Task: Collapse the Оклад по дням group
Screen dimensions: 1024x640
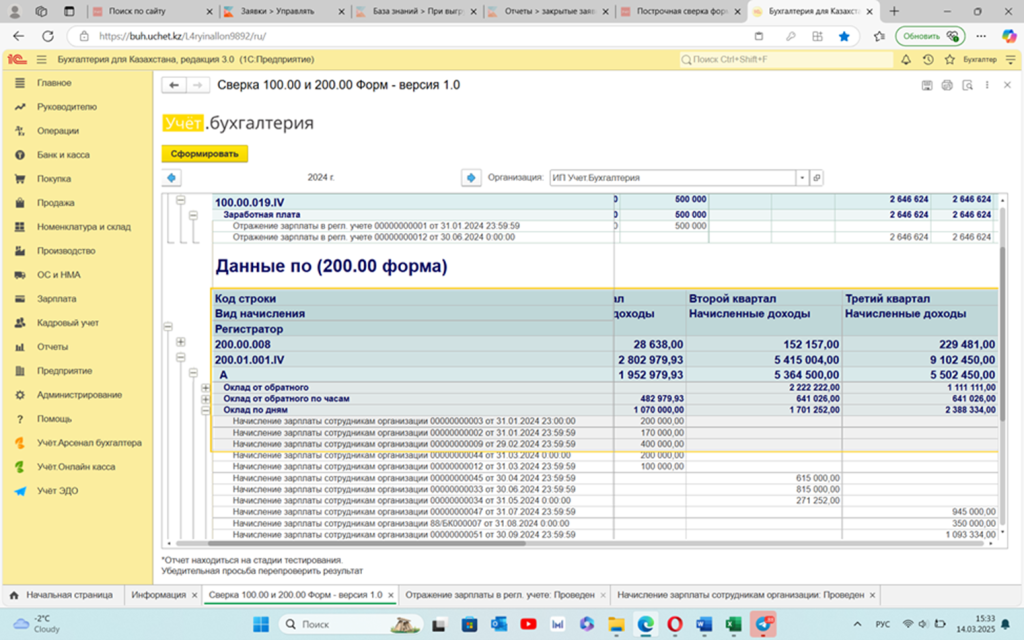Action: coord(205,409)
